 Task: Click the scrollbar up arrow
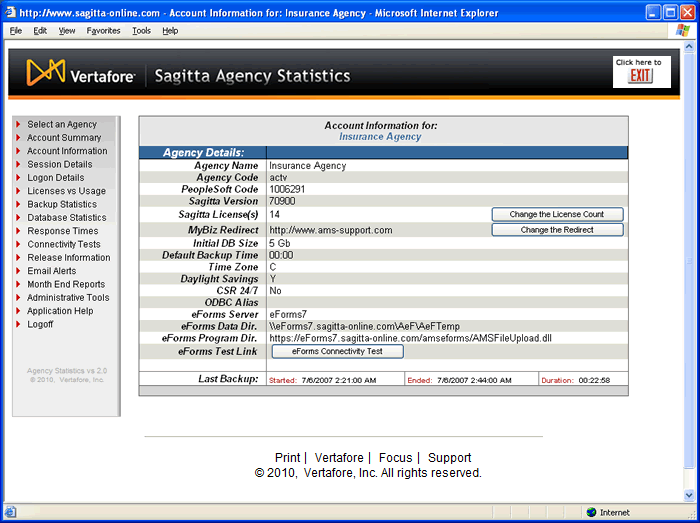tap(689, 46)
